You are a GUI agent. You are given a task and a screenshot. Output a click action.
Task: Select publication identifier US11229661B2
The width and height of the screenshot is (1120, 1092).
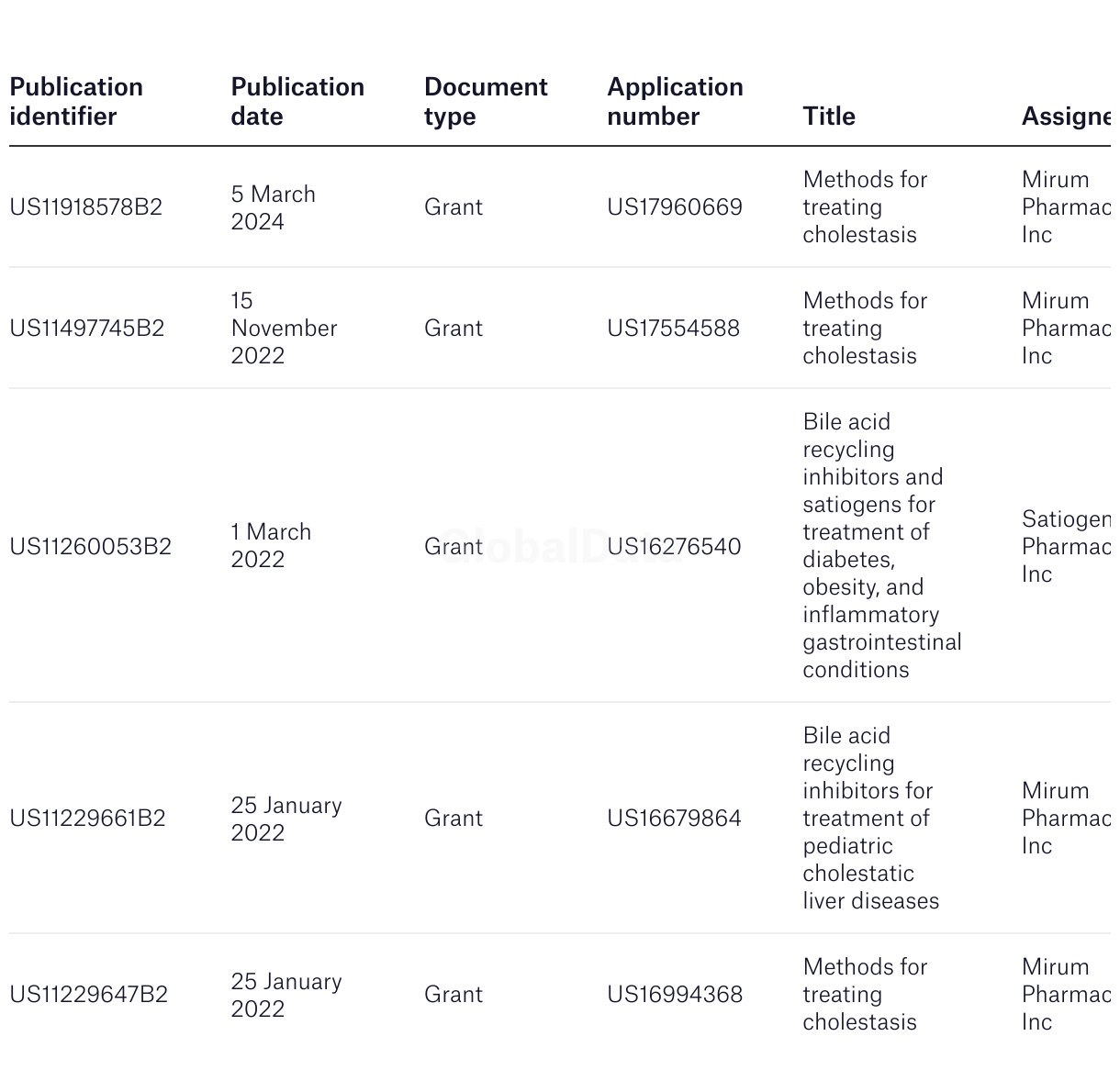tap(88, 819)
